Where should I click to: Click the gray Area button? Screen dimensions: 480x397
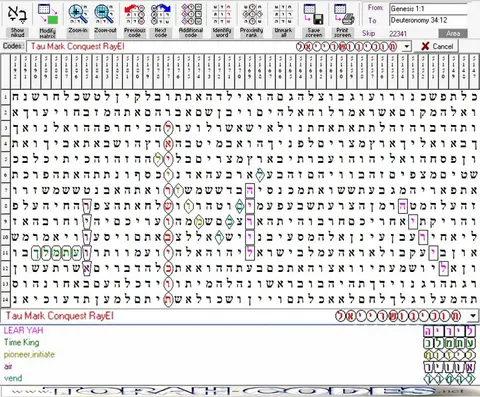[453, 33]
